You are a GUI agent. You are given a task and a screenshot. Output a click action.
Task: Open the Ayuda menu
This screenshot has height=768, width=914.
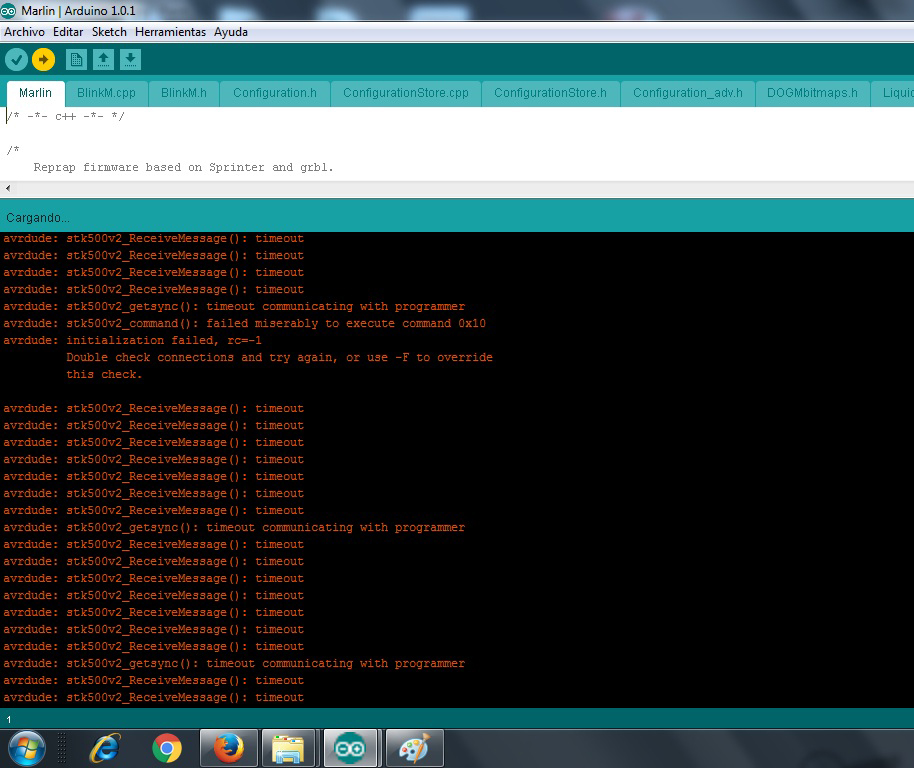[x=230, y=32]
